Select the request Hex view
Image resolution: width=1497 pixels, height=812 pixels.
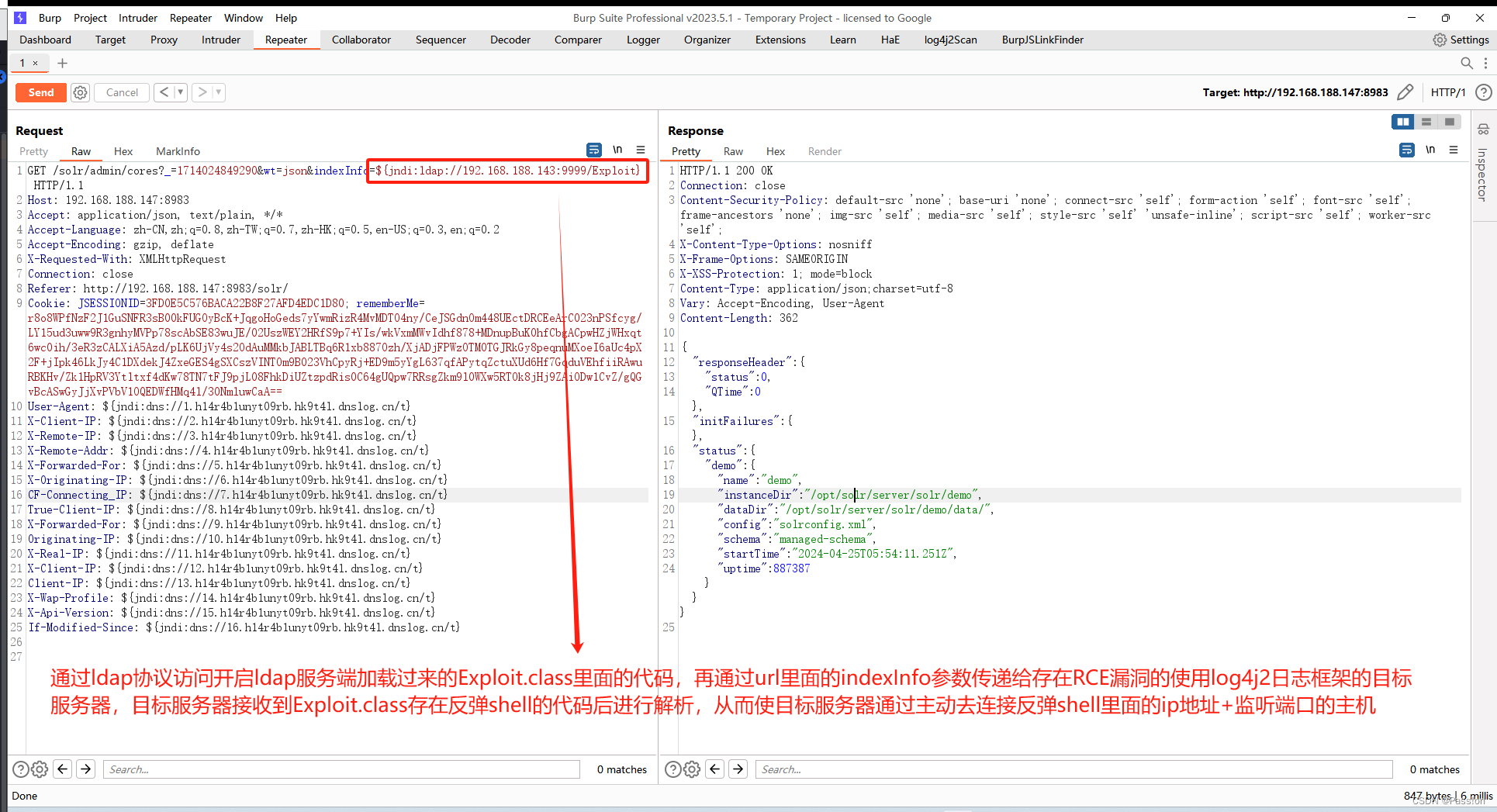123,151
